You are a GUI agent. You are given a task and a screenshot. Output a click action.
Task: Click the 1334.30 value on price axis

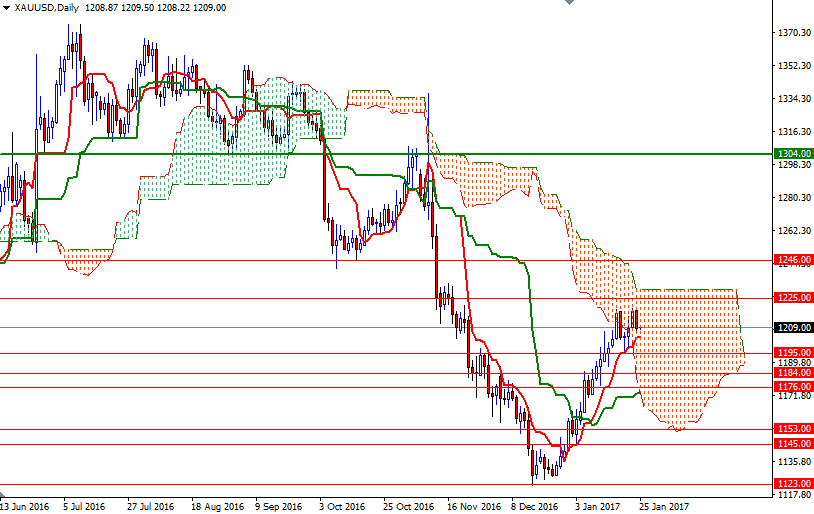coord(793,99)
